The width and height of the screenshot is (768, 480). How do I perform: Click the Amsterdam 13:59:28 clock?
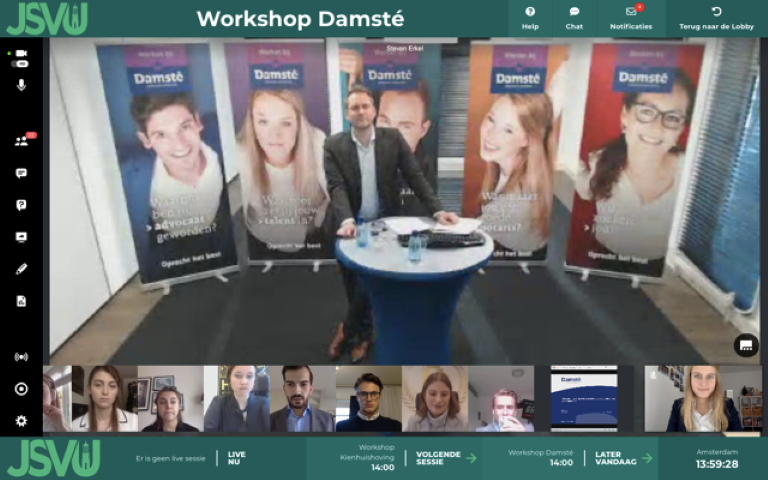point(717,458)
